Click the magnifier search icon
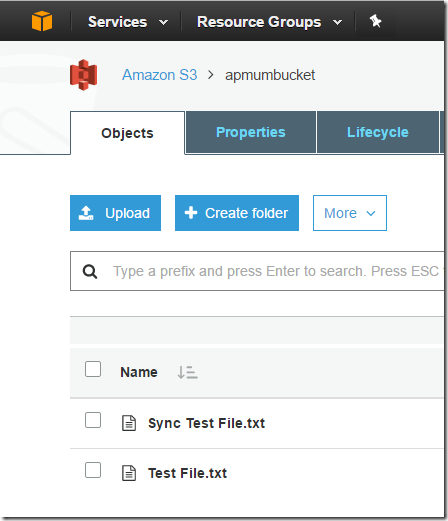This screenshot has width=448, height=521. [90, 271]
